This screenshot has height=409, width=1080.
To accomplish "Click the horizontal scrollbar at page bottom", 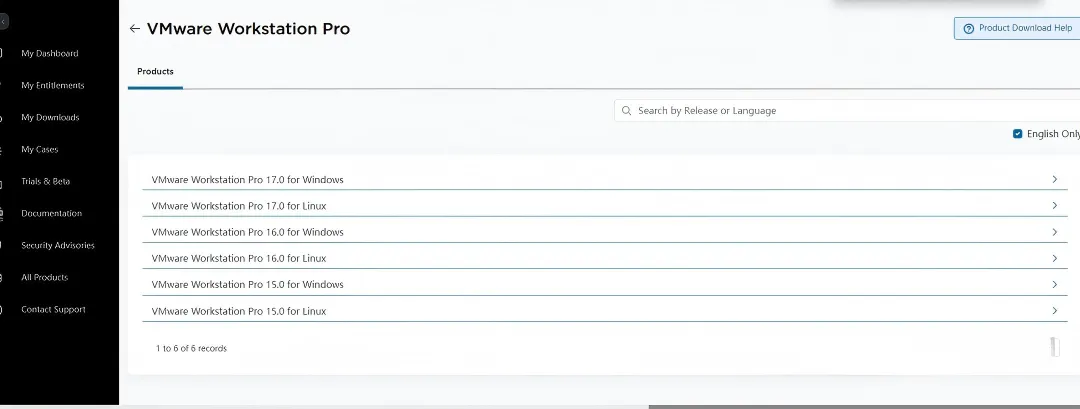I will point(864,406).
